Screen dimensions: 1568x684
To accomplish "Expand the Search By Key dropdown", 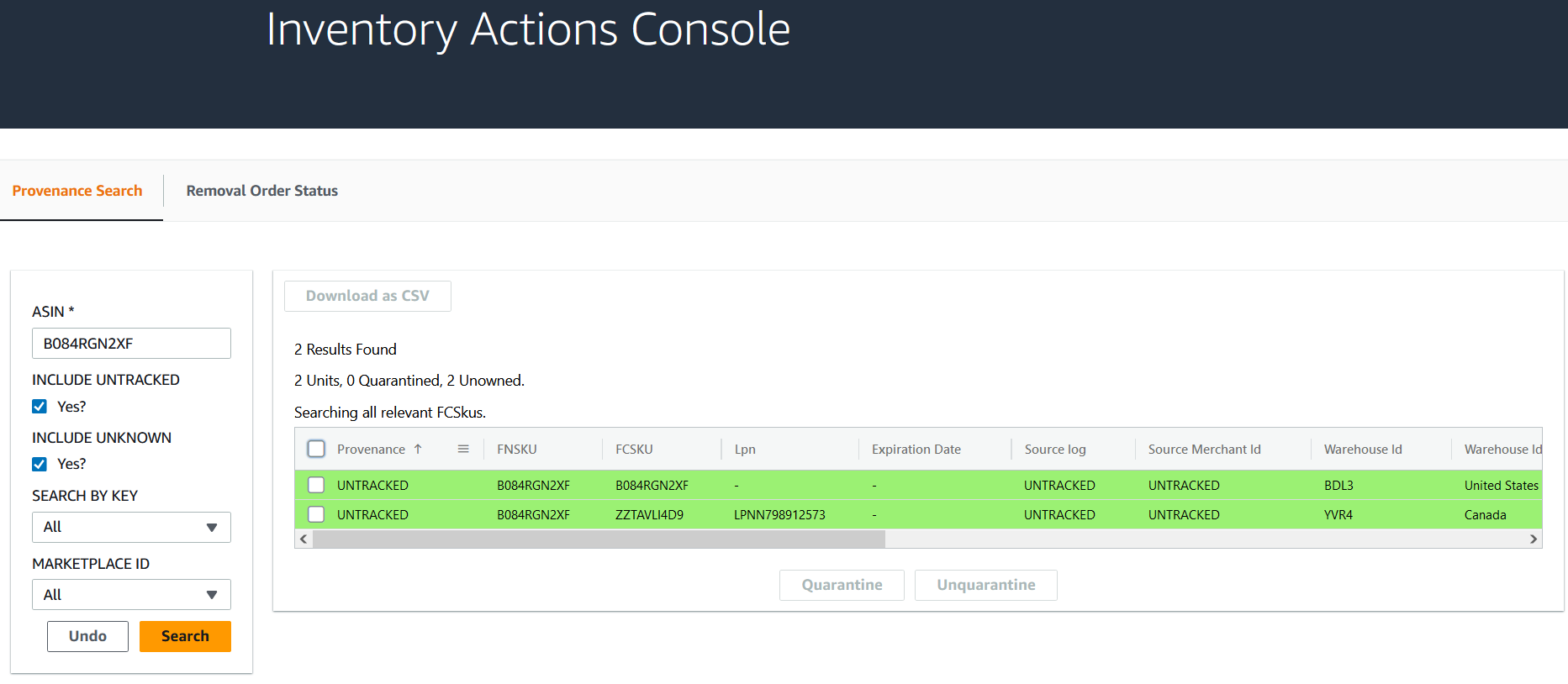I will [x=131, y=528].
